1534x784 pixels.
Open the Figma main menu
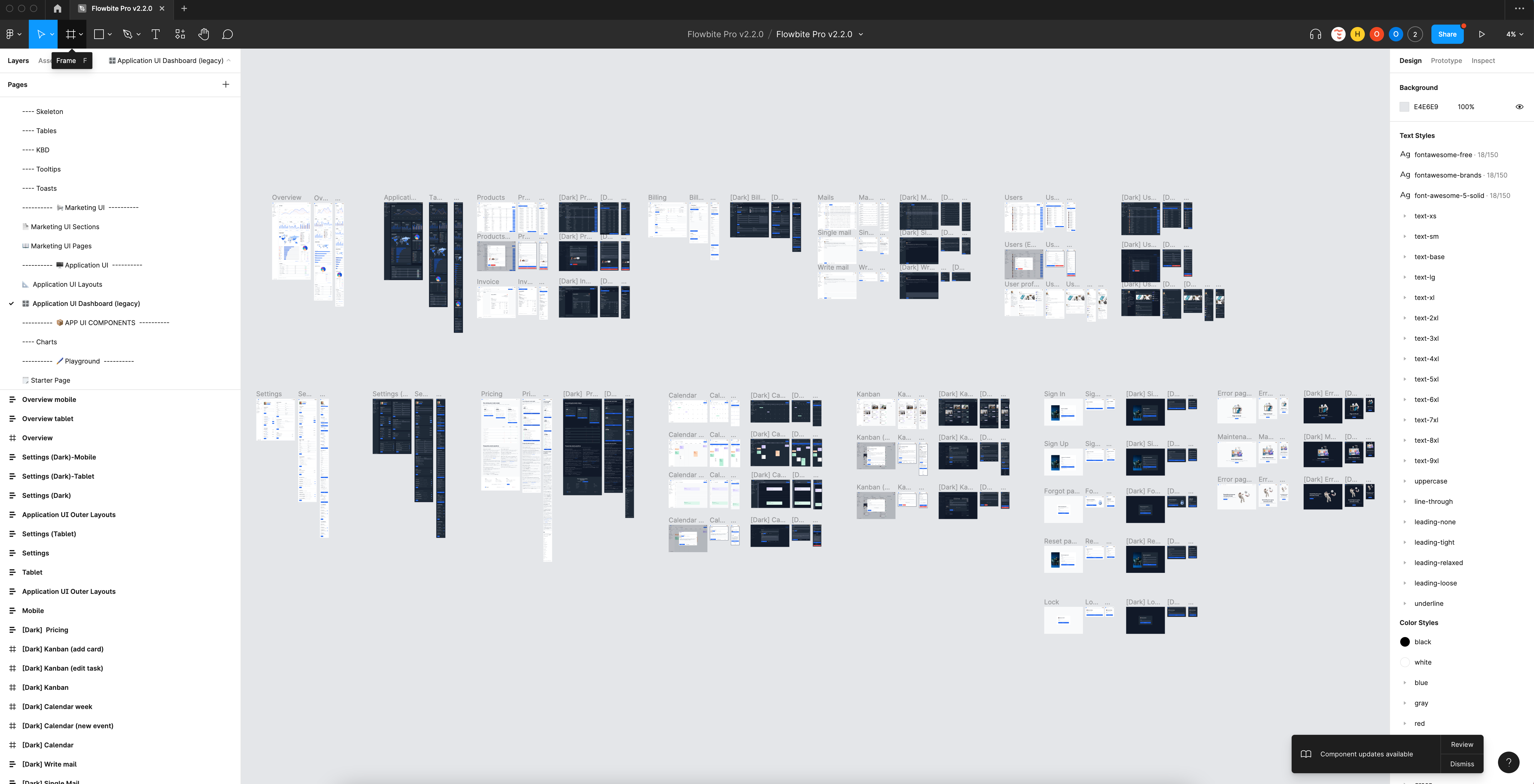pyautogui.click(x=13, y=34)
